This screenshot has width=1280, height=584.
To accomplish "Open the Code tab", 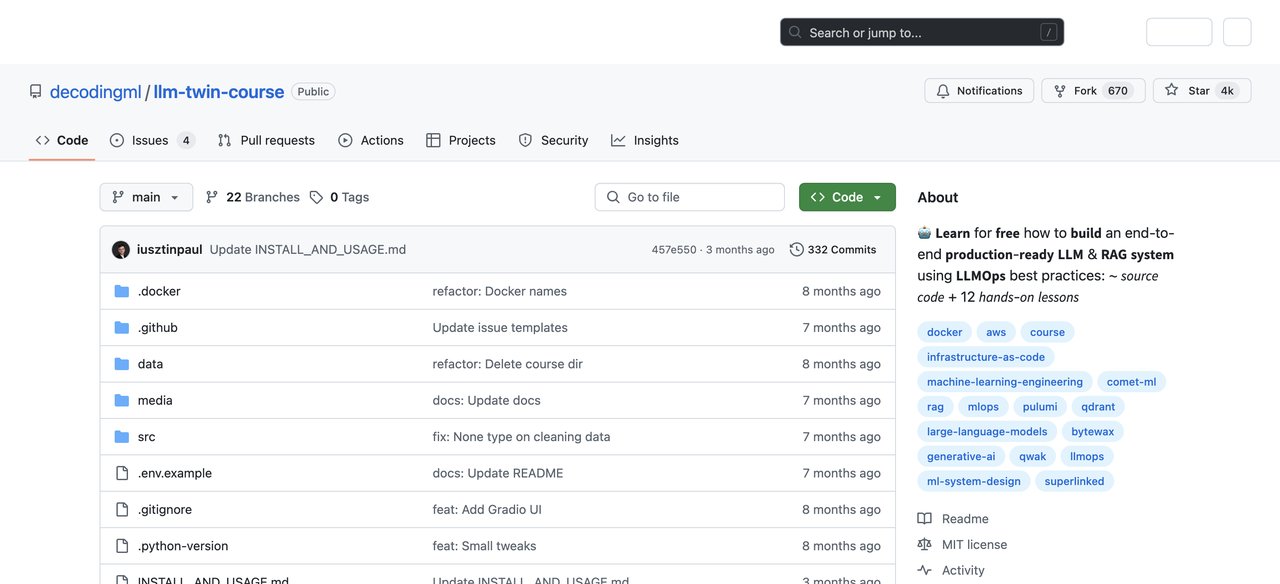I will point(62,140).
